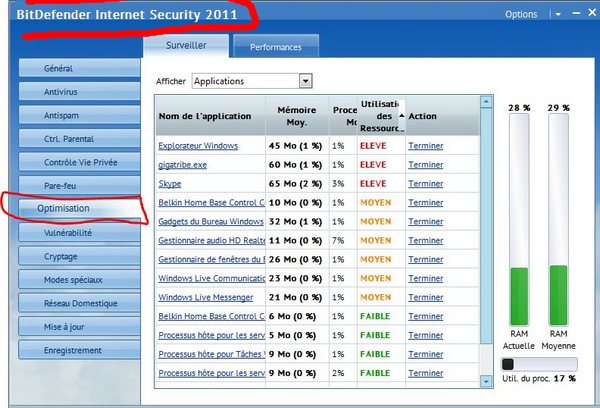The height and width of the screenshot is (408, 600).
Task: Sort by Nom de l'application column
Action: click(210, 116)
